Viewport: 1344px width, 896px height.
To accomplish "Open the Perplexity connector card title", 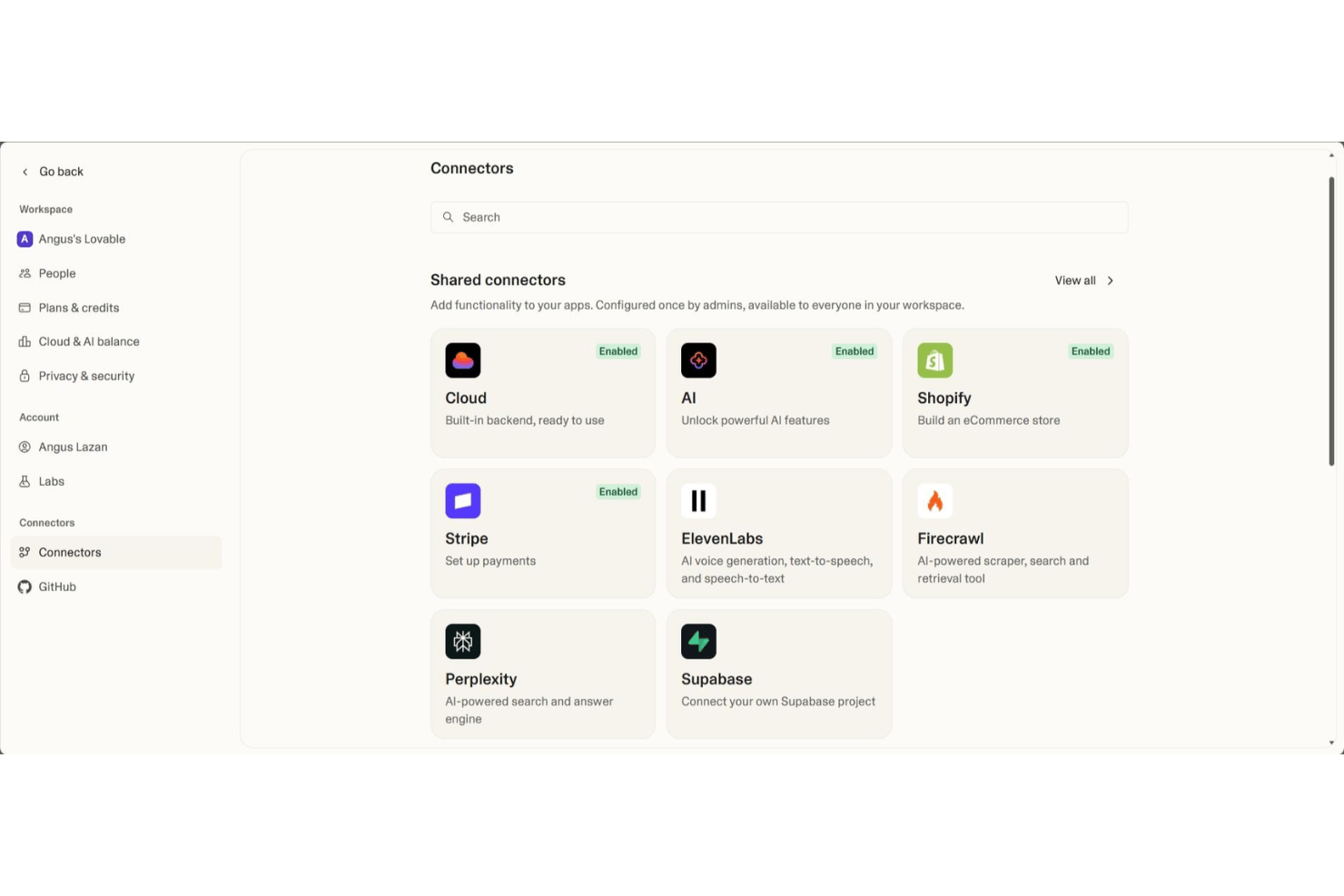I will pos(481,679).
